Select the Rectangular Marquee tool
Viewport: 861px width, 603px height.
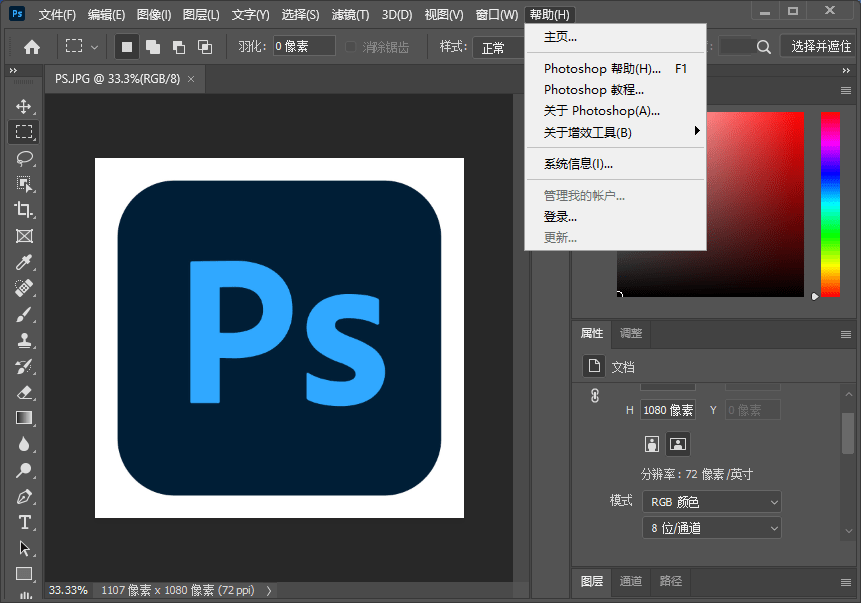click(x=24, y=132)
